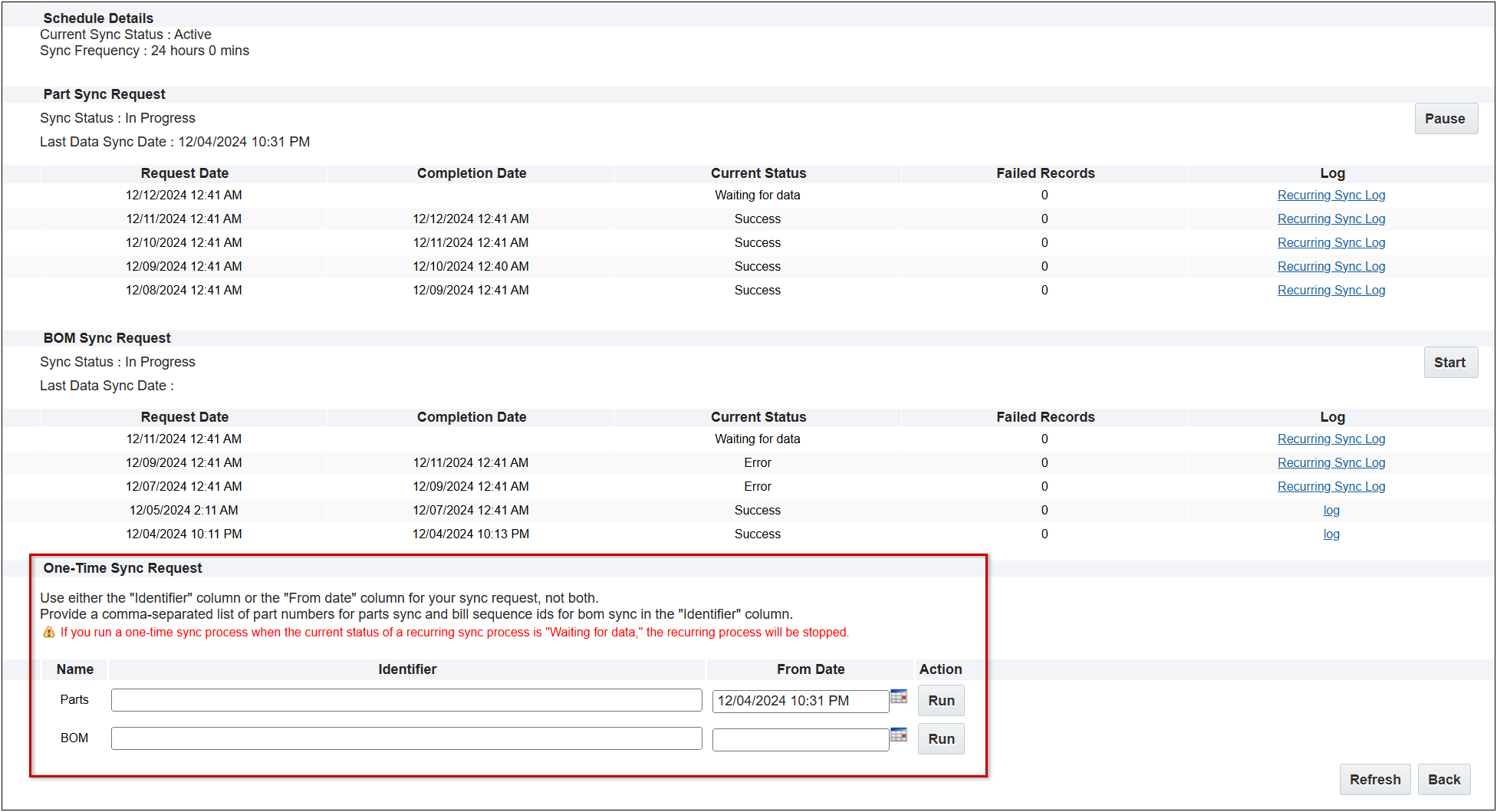The height and width of the screenshot is (812, 1497).
Task: Open Recurring Sync Log for 12/10/2024 part request
Action: (x=1331, y=243)
